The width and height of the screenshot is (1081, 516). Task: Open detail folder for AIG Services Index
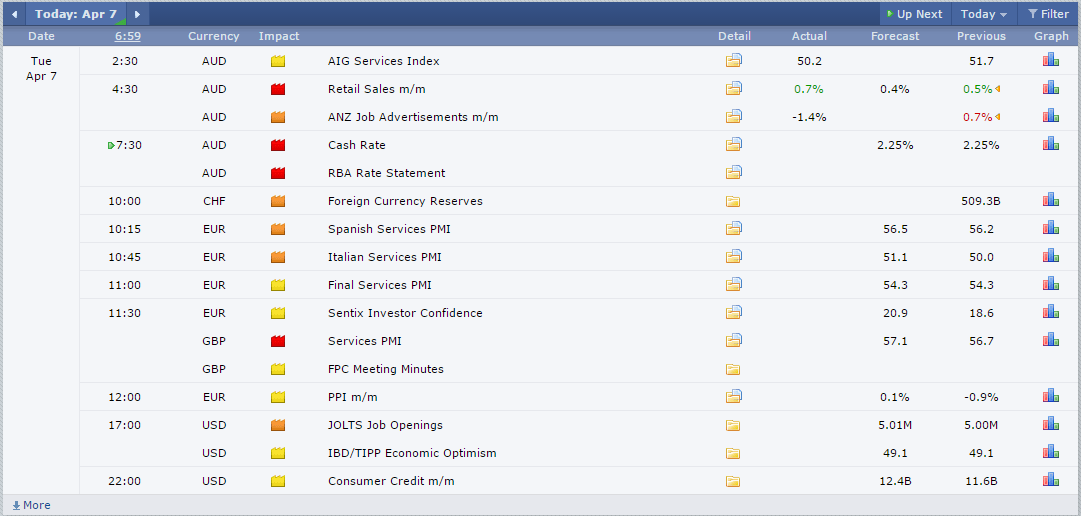pyautogui.click(x=734, y=61)
